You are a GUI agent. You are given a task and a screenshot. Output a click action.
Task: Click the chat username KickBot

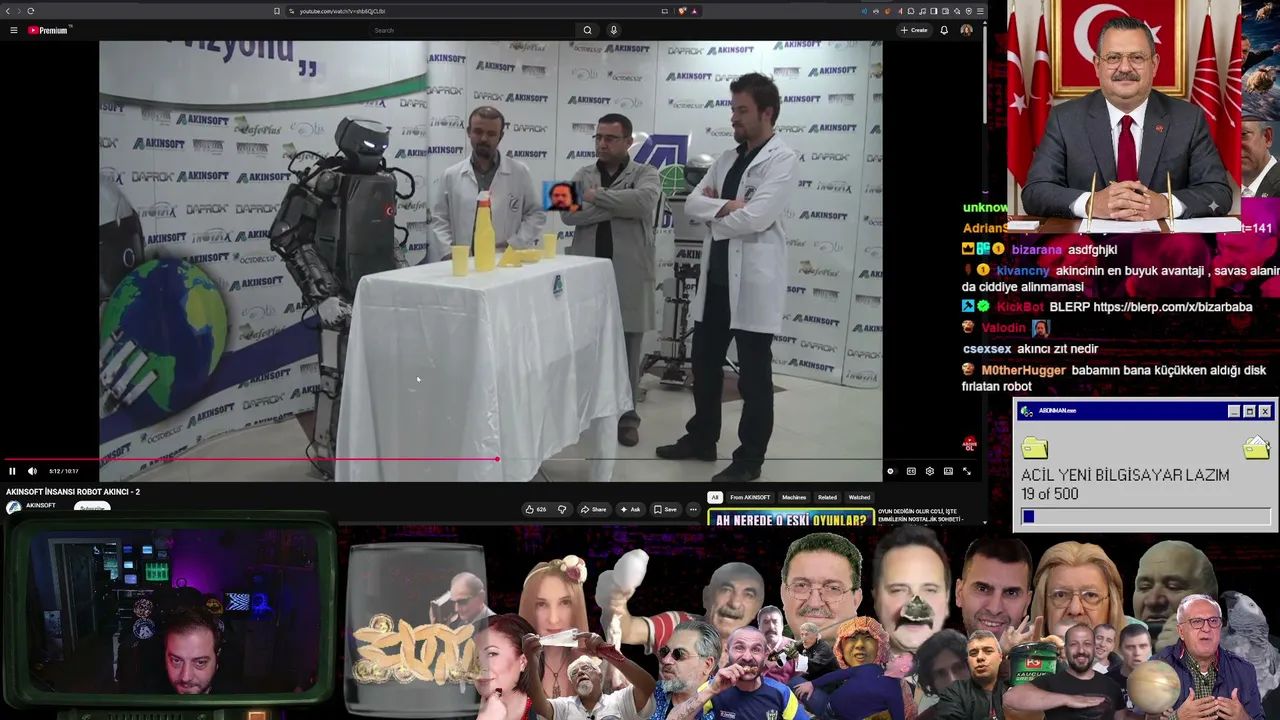[1020, 307]
